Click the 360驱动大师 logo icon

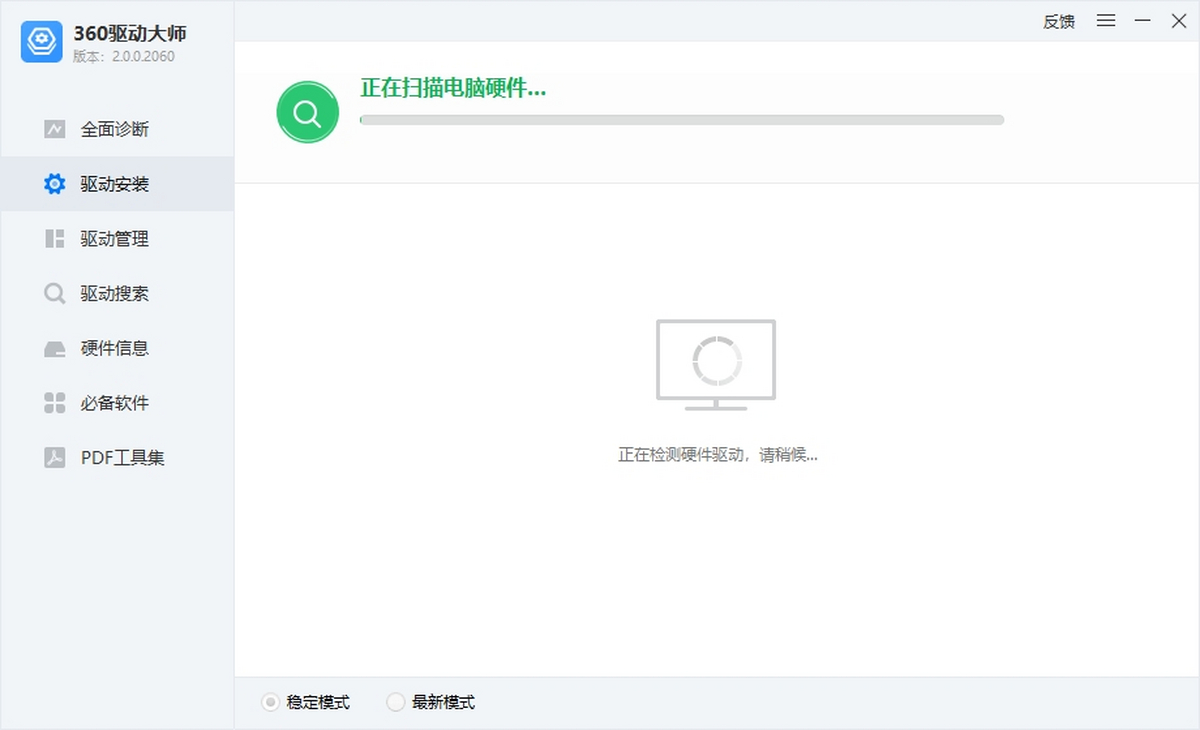click(x=41, y=42)
